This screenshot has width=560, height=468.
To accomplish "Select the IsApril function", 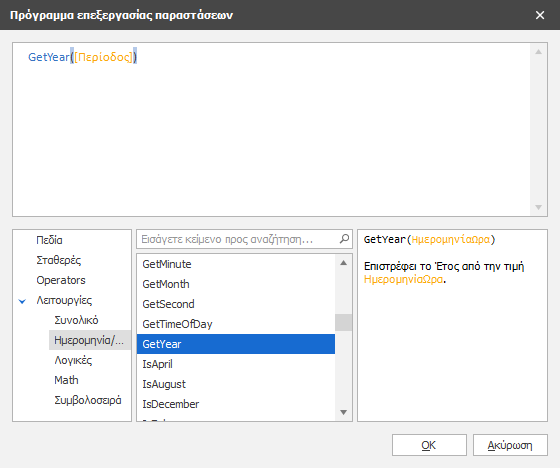I will pos(236,364).
